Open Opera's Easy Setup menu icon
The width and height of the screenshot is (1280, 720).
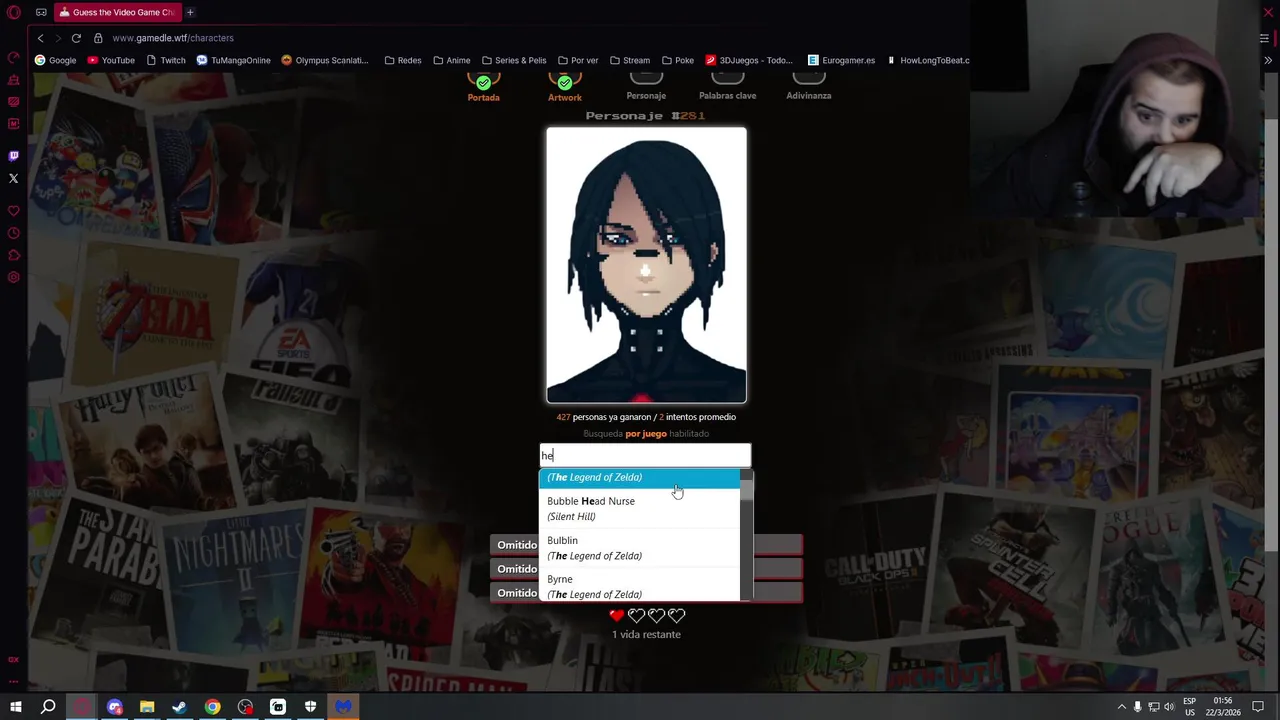point(1265,38)
